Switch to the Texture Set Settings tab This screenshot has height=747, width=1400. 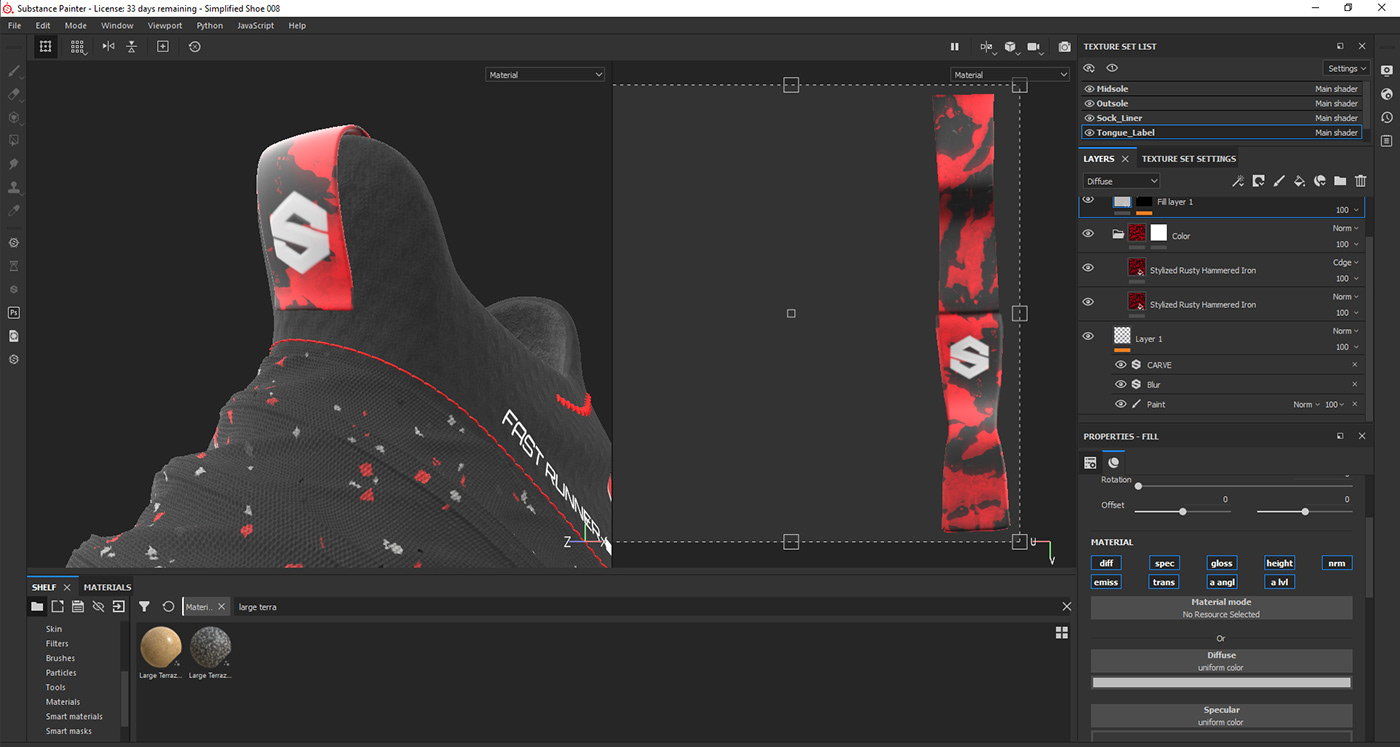click(1189, 158)
